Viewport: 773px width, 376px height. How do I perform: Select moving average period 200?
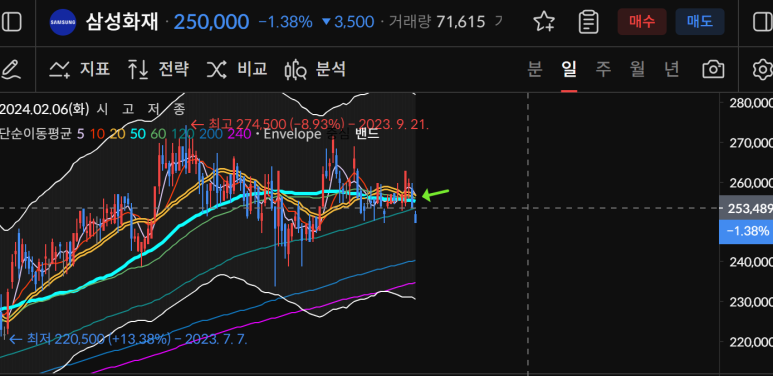click(211, 134)
